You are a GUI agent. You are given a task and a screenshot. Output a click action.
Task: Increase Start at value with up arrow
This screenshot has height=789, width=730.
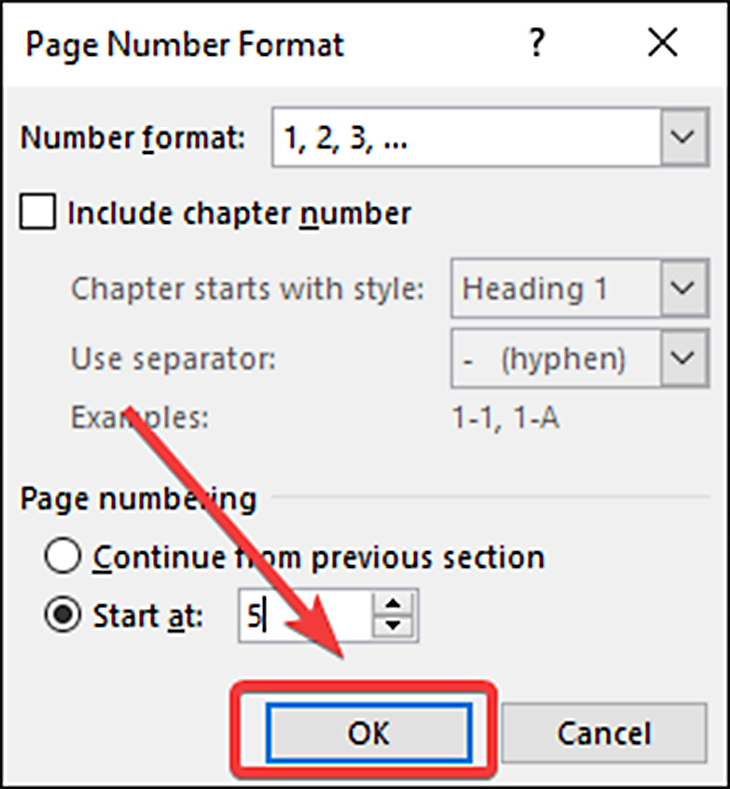[x=392, y=603]
